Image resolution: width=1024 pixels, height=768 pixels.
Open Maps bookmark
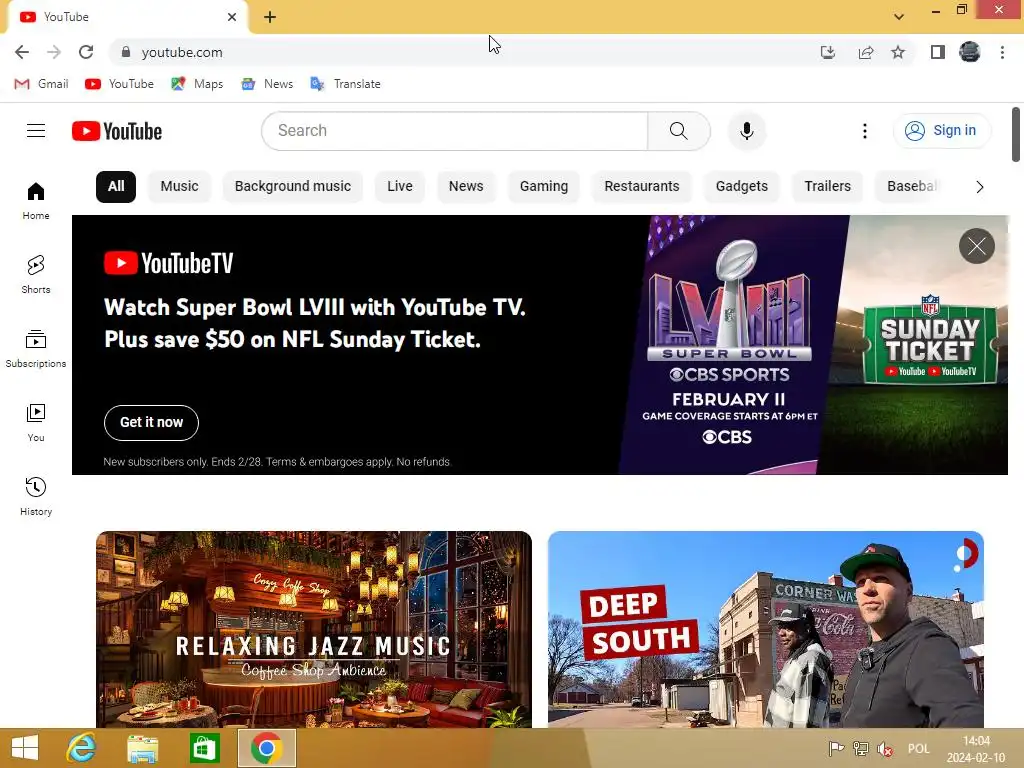pyautogui.click(x=197, y=84)
